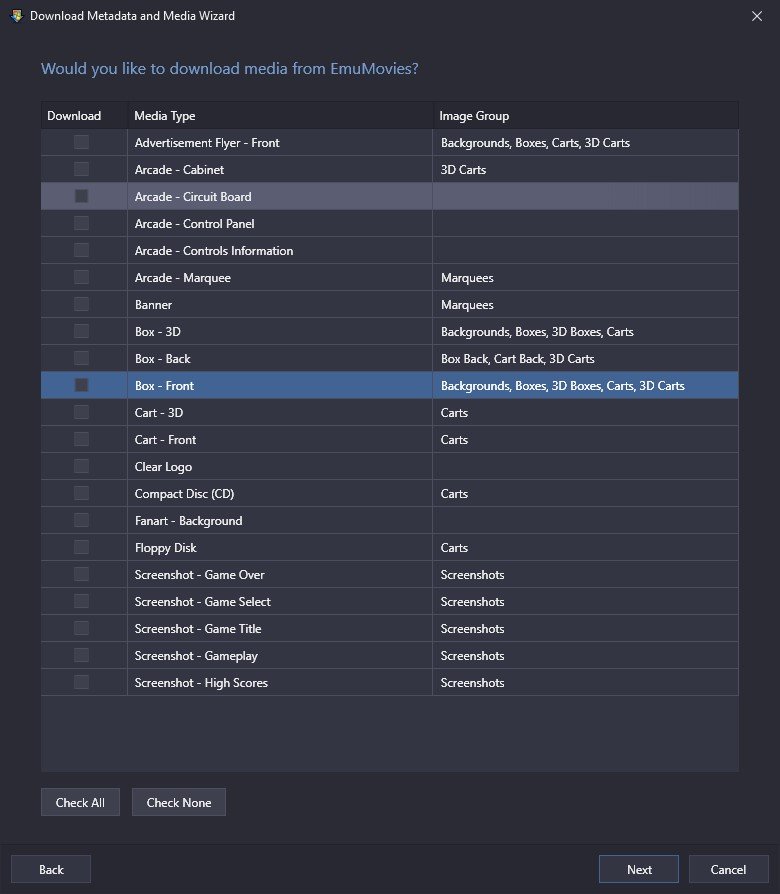
Task: Select the Arcade - Circuit Board row
Action: (389, 196)
